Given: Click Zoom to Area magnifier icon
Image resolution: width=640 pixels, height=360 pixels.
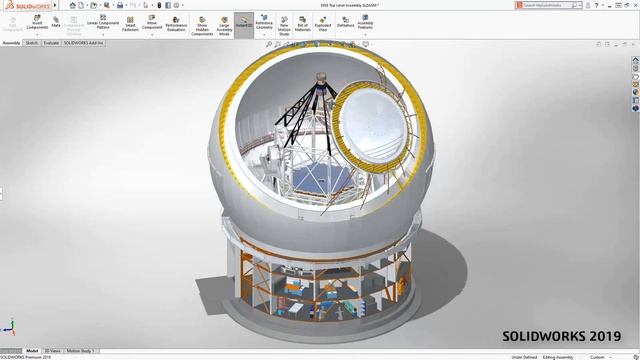Looking at the screenshot, I should pos(278,44).
